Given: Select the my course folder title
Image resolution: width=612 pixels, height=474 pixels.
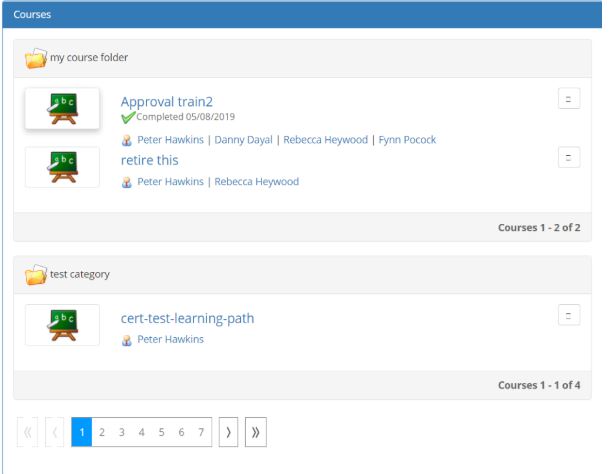Looking at the screenshot, I should coord(89,58).
